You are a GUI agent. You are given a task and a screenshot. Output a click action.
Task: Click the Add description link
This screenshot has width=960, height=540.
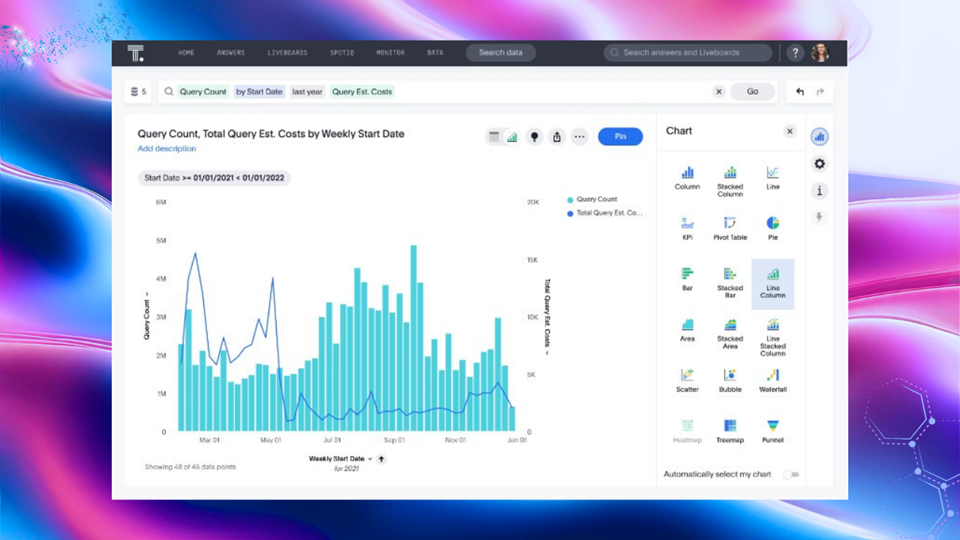[167, 149]
